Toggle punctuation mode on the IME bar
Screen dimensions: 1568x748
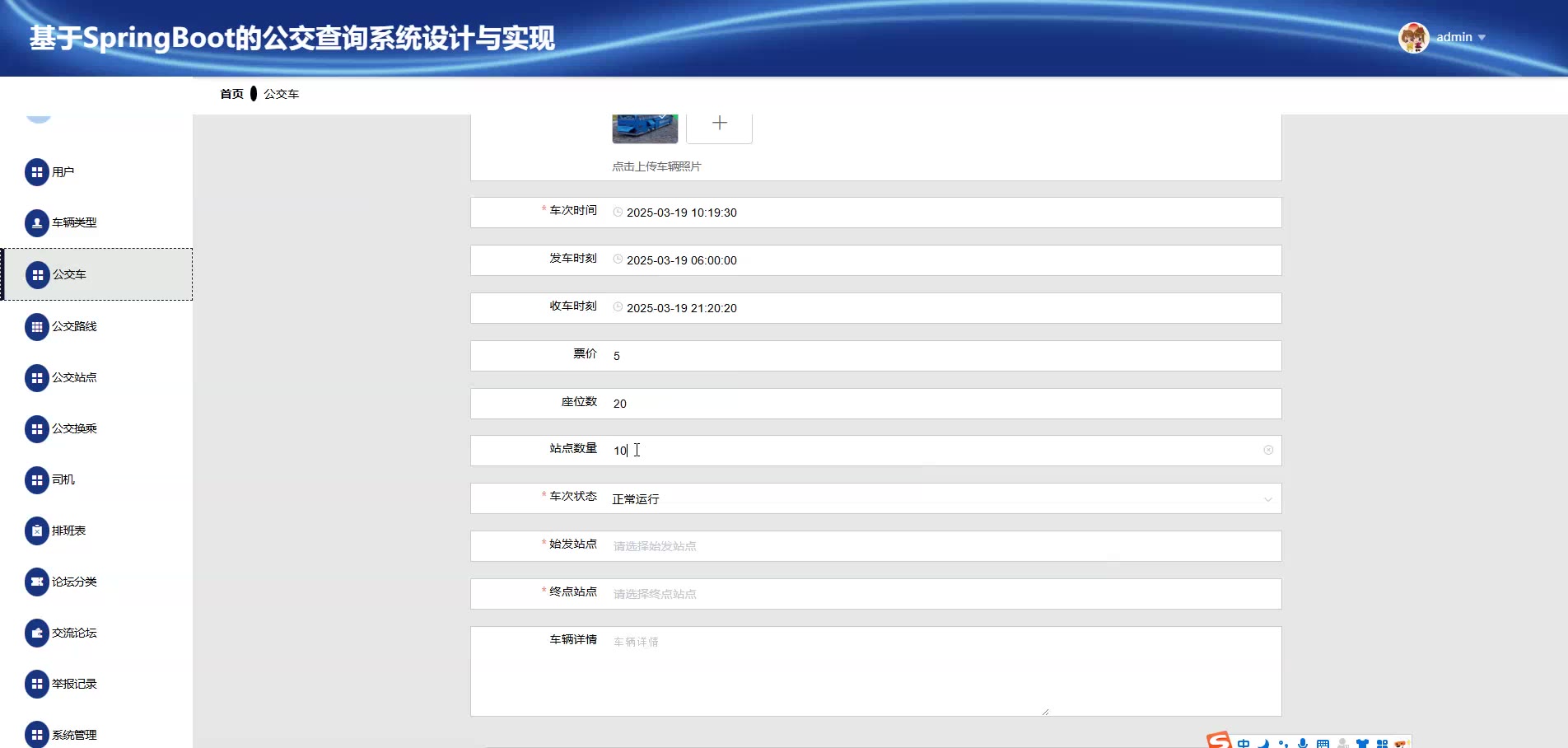pyautogui.click(x=1283, y=743)
